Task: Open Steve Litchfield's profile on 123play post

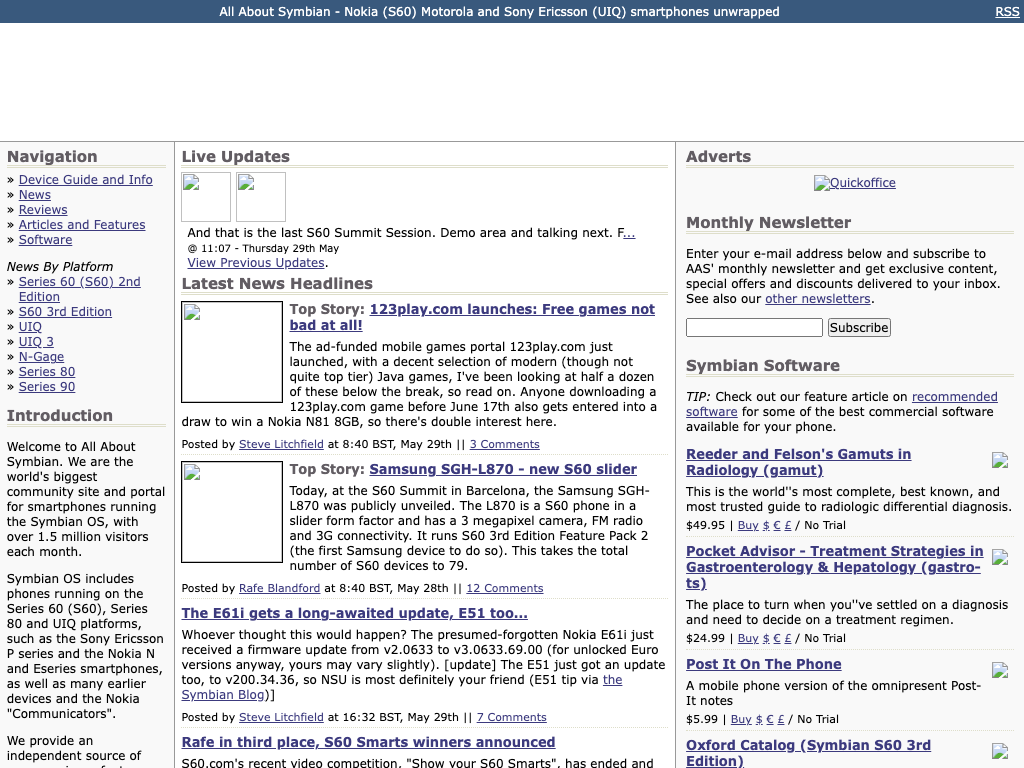Action: point(281,444)
